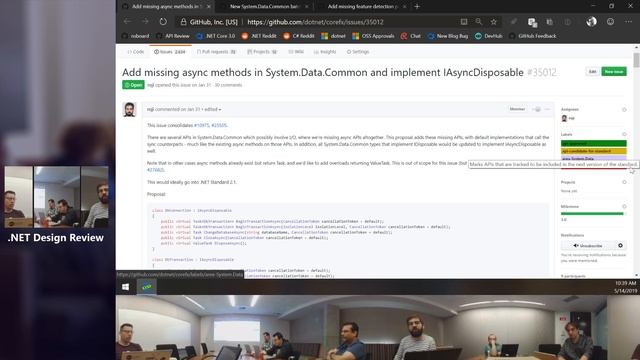Click the zoom magnifier icon in address bar
This screenshot has height=360, width=640.
(x=478, y=22)
